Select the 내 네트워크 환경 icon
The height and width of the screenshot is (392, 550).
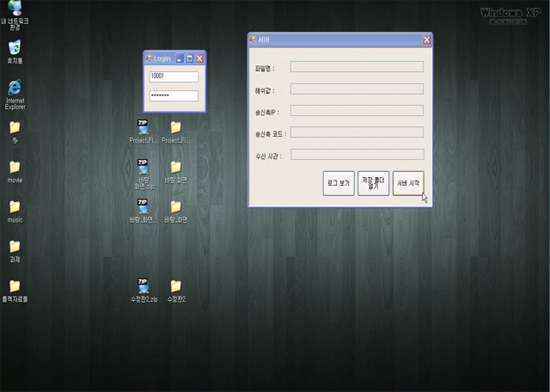click(x=15, y=15)
